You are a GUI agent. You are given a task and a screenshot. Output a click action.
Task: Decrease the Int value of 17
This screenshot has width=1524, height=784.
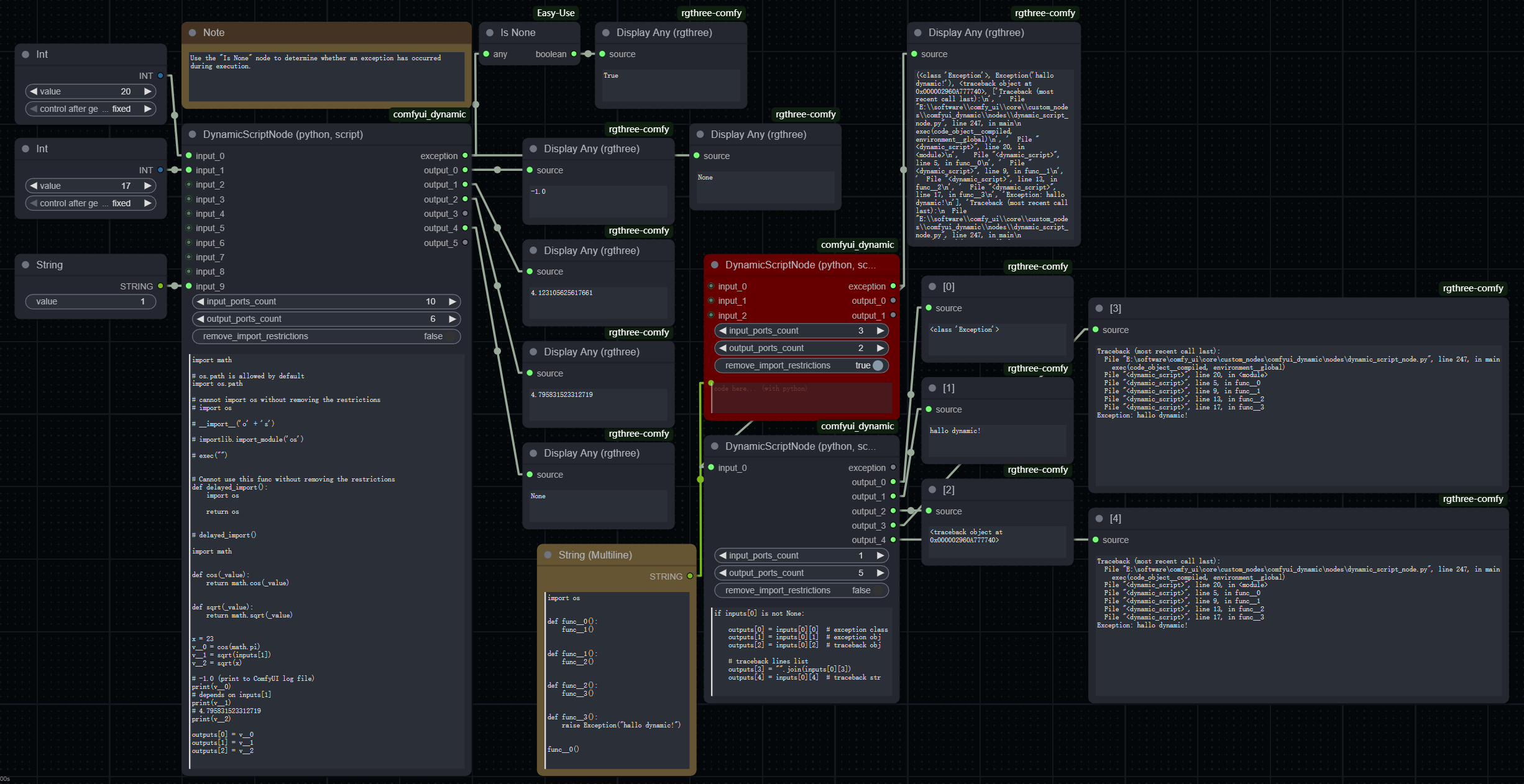pos(34,186)
